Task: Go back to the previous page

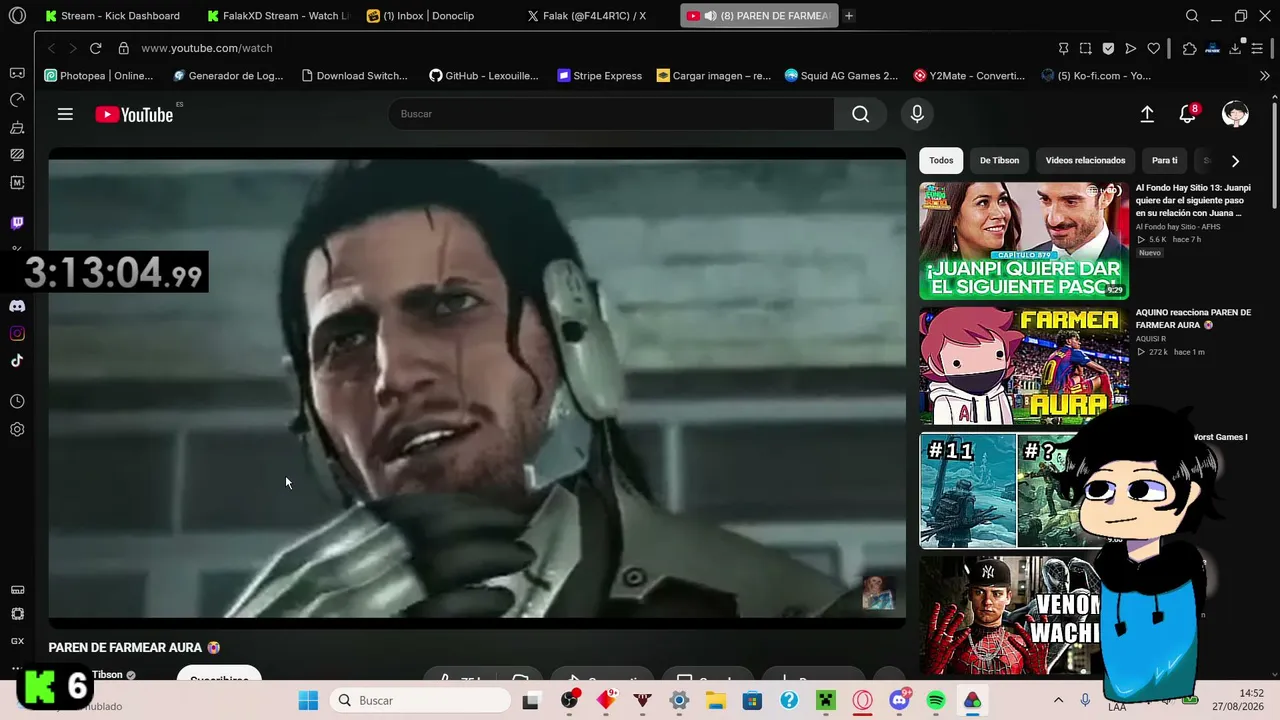Action: 52,48
